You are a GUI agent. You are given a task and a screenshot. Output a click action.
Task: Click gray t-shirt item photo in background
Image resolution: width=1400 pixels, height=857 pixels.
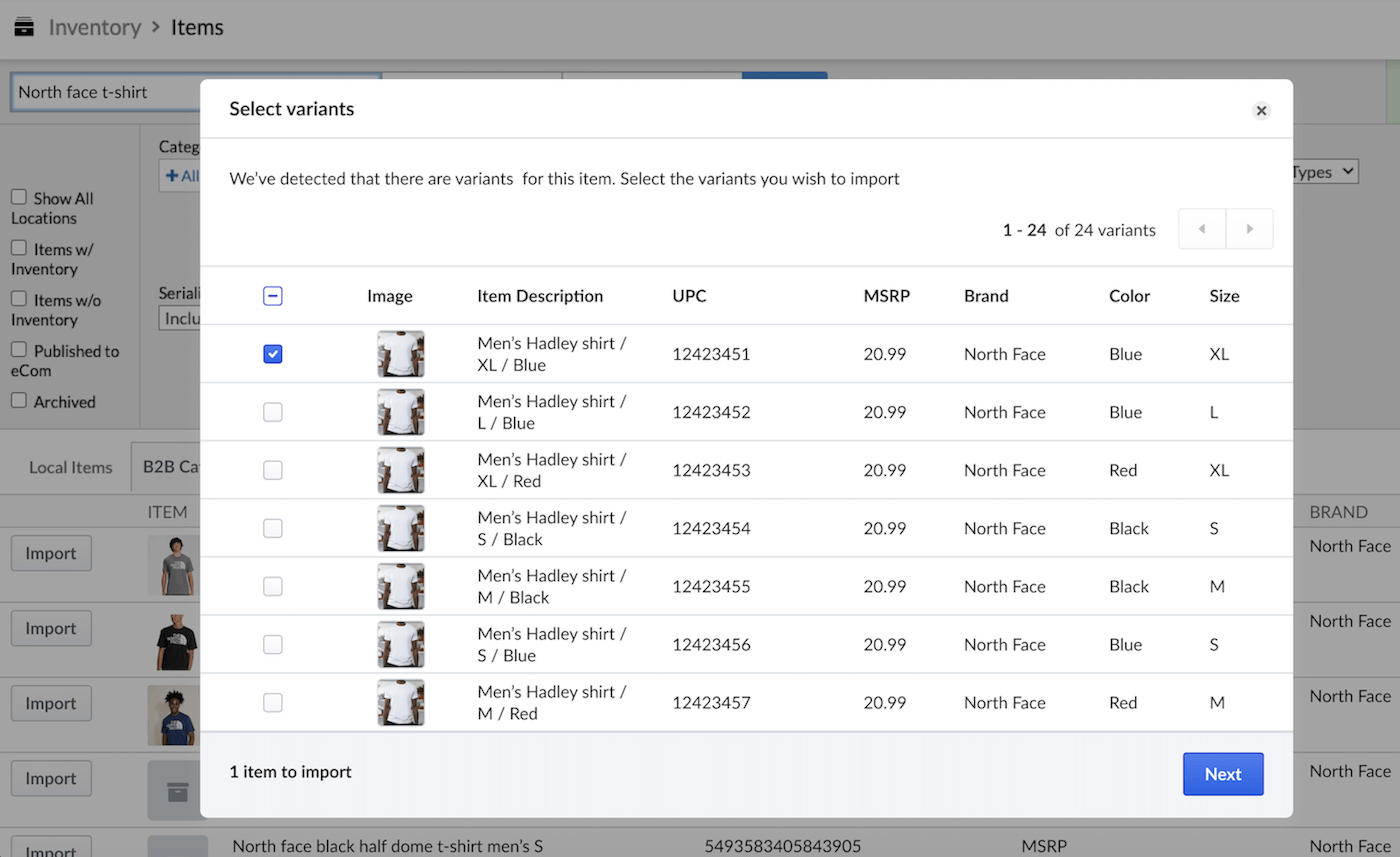175,565
